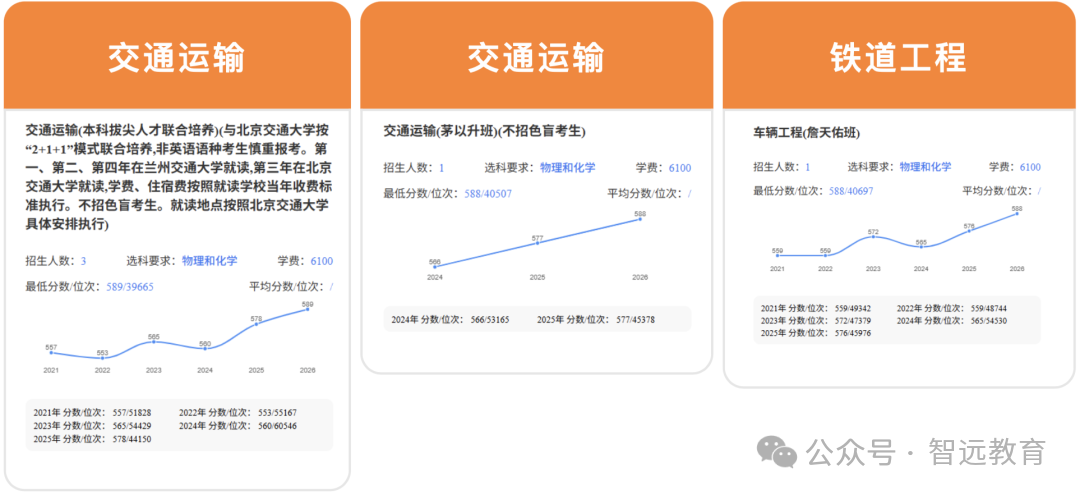Select the 559 point on 2022 in 詹天佑班 chart

(825, 255)
